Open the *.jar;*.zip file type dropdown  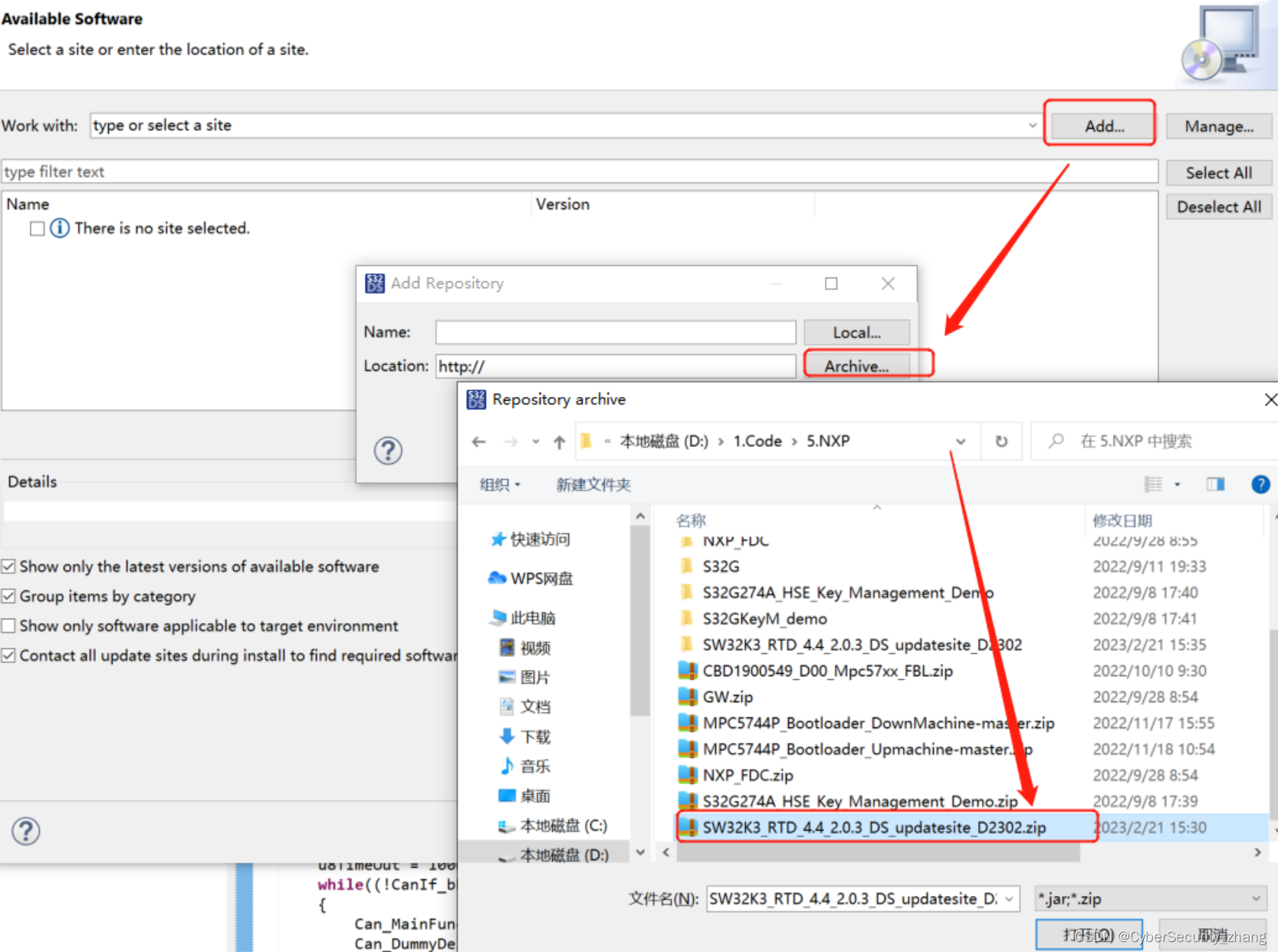pos(1150,898)
